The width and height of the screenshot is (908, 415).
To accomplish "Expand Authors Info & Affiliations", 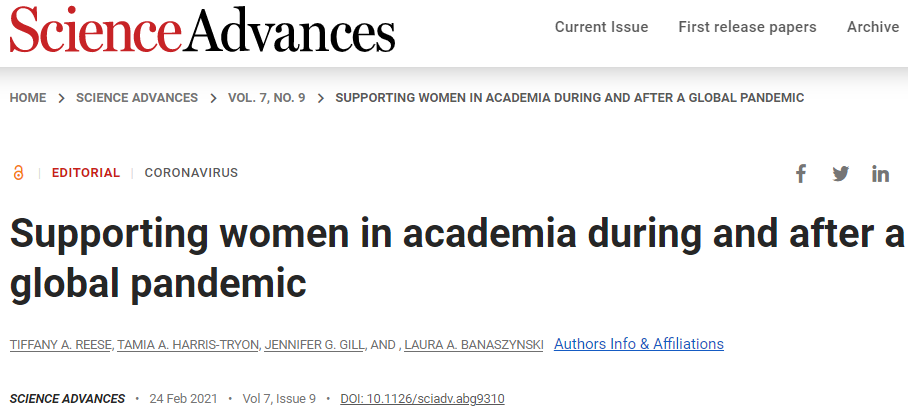I will (x=639, y=344).
